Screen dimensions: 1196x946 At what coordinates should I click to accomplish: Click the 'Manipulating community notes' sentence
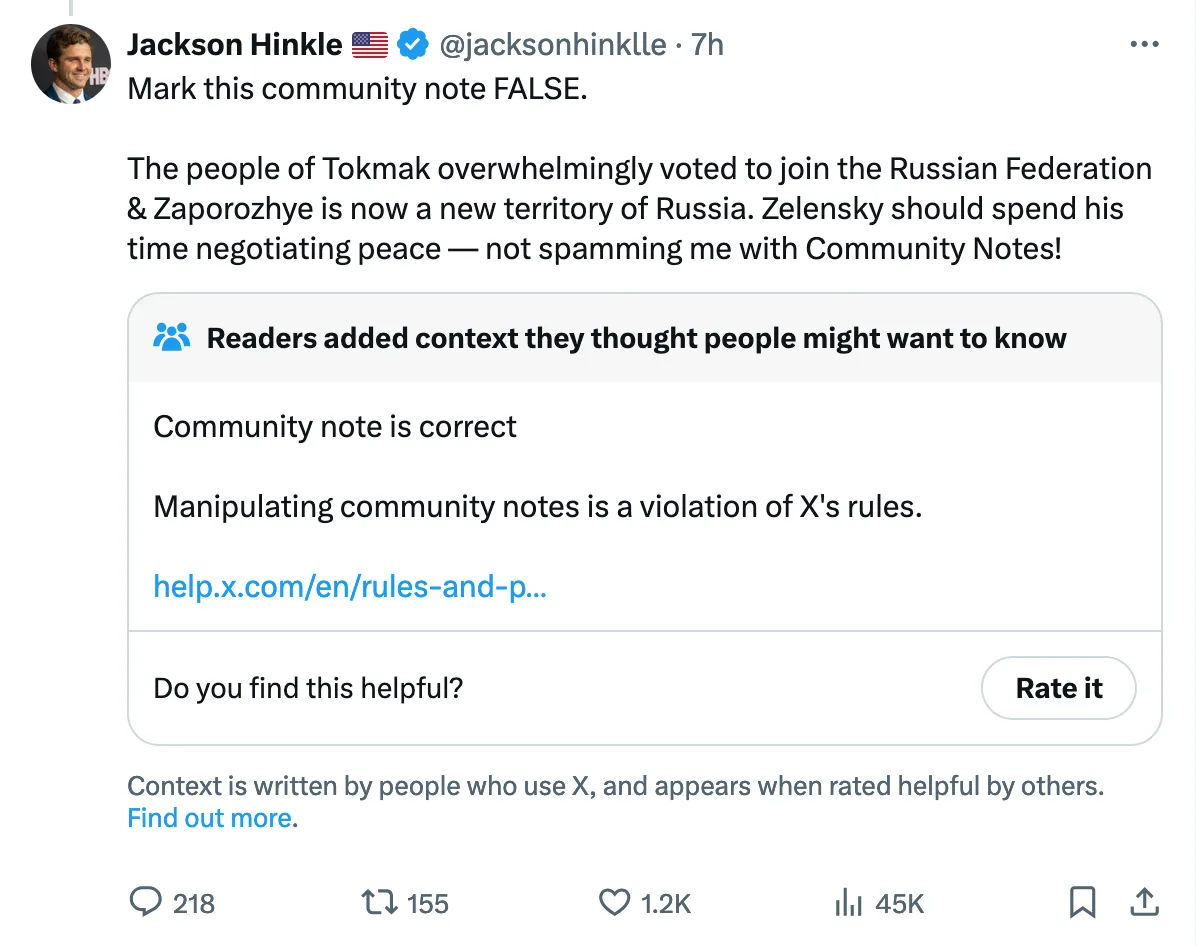click(x=537, y=506)
